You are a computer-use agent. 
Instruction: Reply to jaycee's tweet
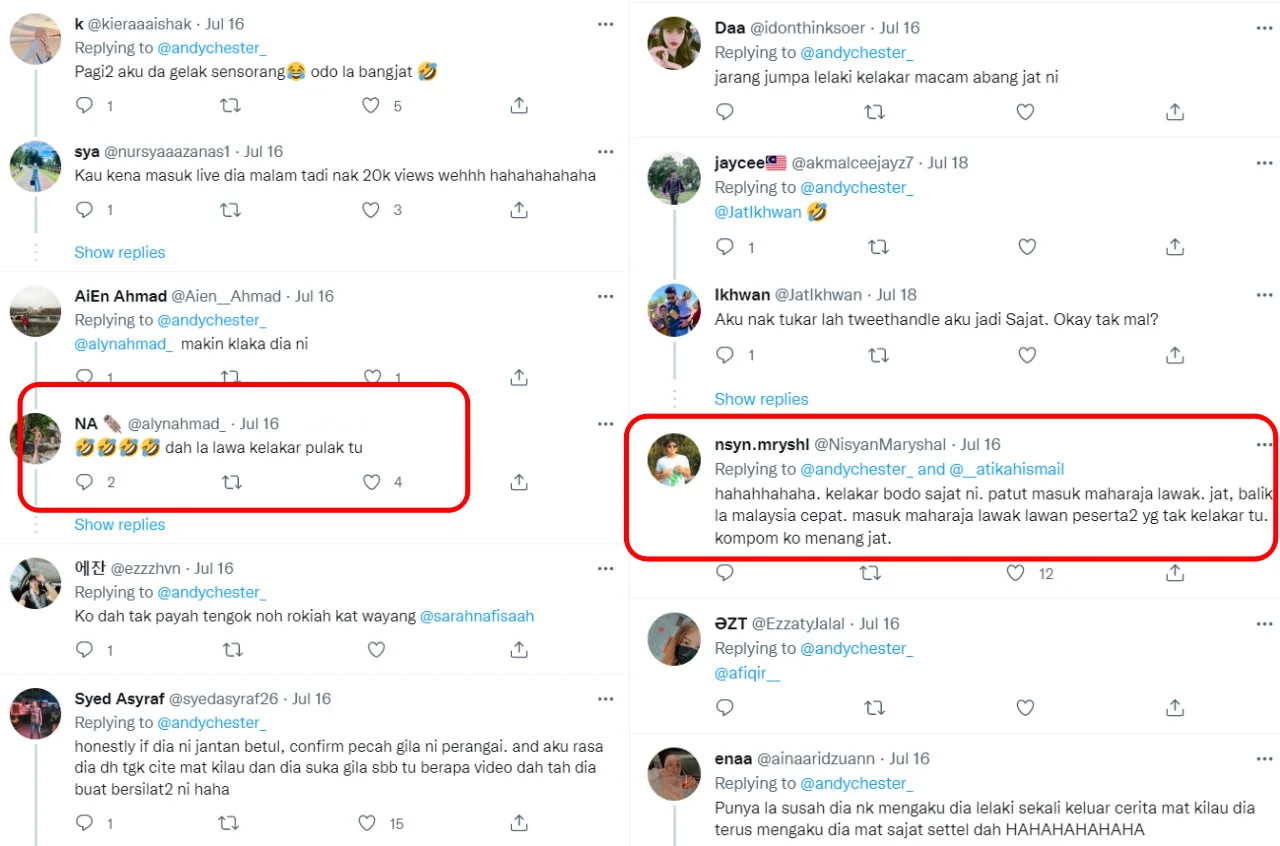tap(725, 246)
